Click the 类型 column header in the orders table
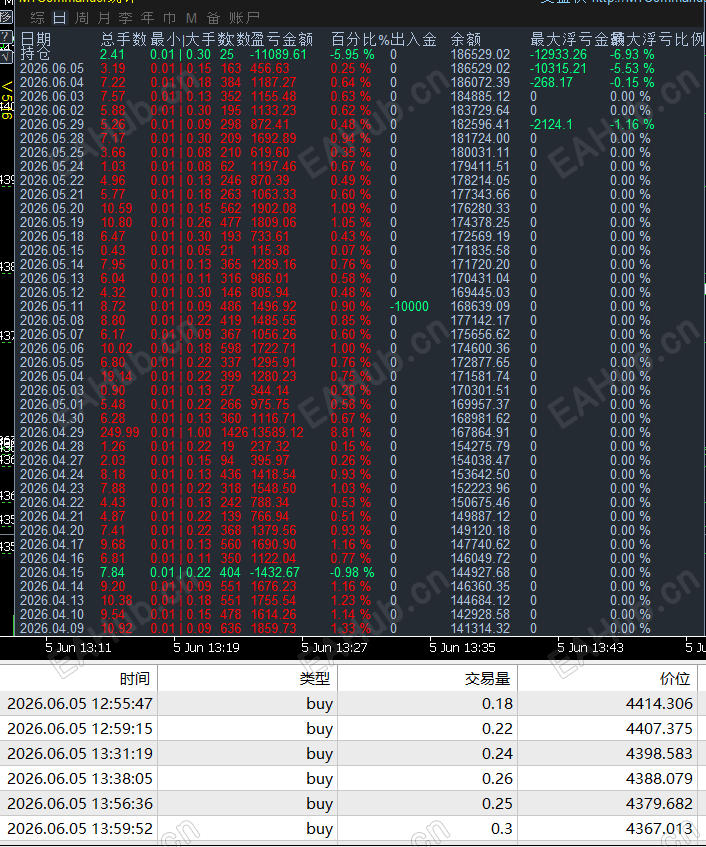 [314, 678]
